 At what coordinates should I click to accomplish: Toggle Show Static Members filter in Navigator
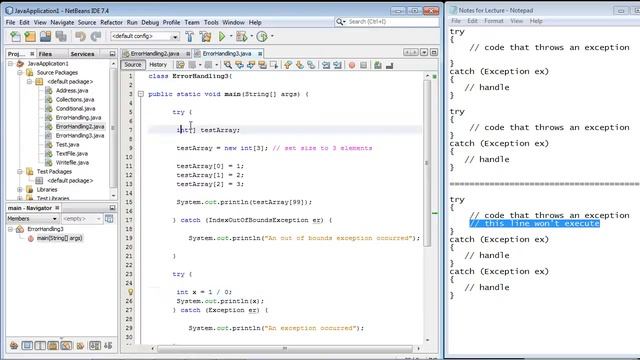point(40,346)
